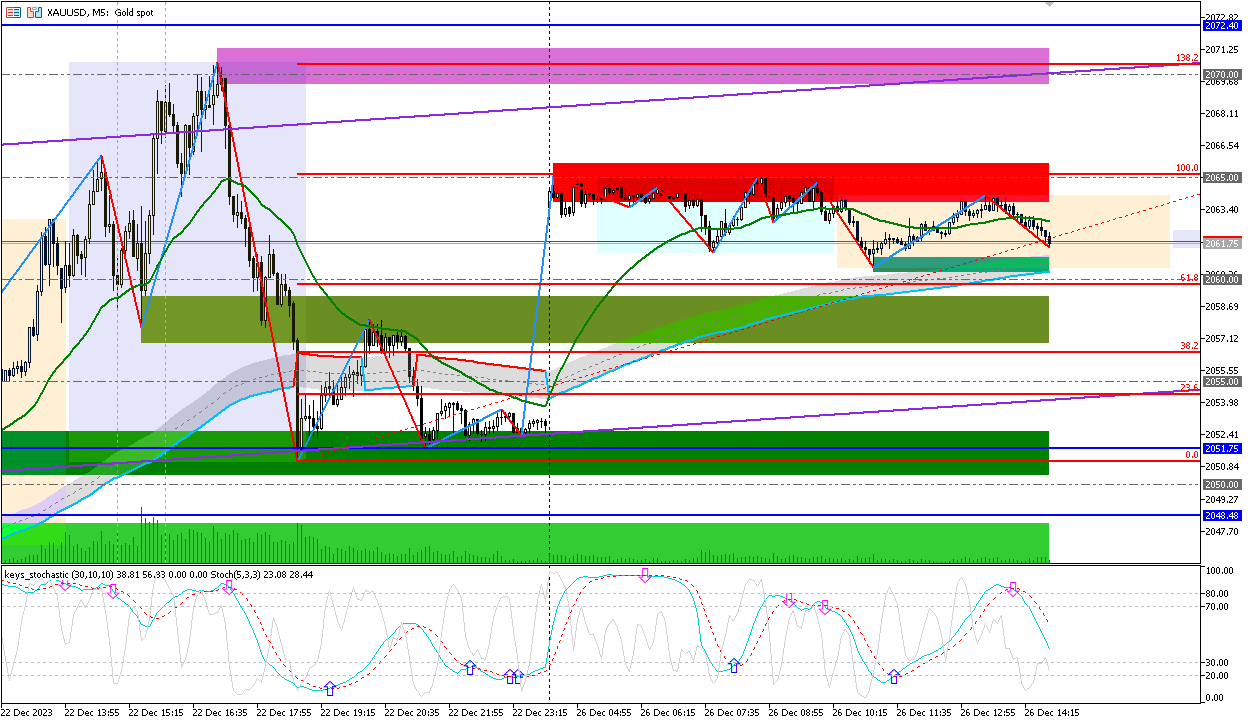The image size is (1250, 721).
Task: Click the 30.00 stochastic scale label
Action: click(1217, 663)
